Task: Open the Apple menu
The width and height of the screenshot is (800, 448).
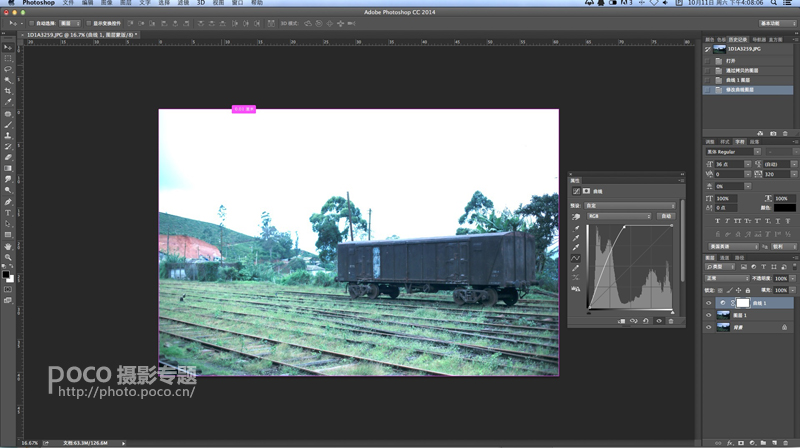Action: pos(11,3)
